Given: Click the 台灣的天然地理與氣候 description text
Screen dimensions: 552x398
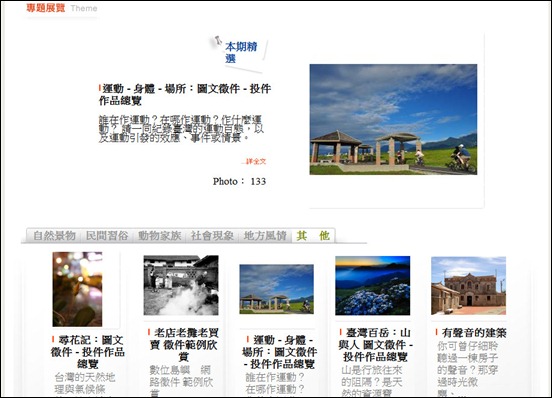Looking at the screenshot, I should pos(85,383).
